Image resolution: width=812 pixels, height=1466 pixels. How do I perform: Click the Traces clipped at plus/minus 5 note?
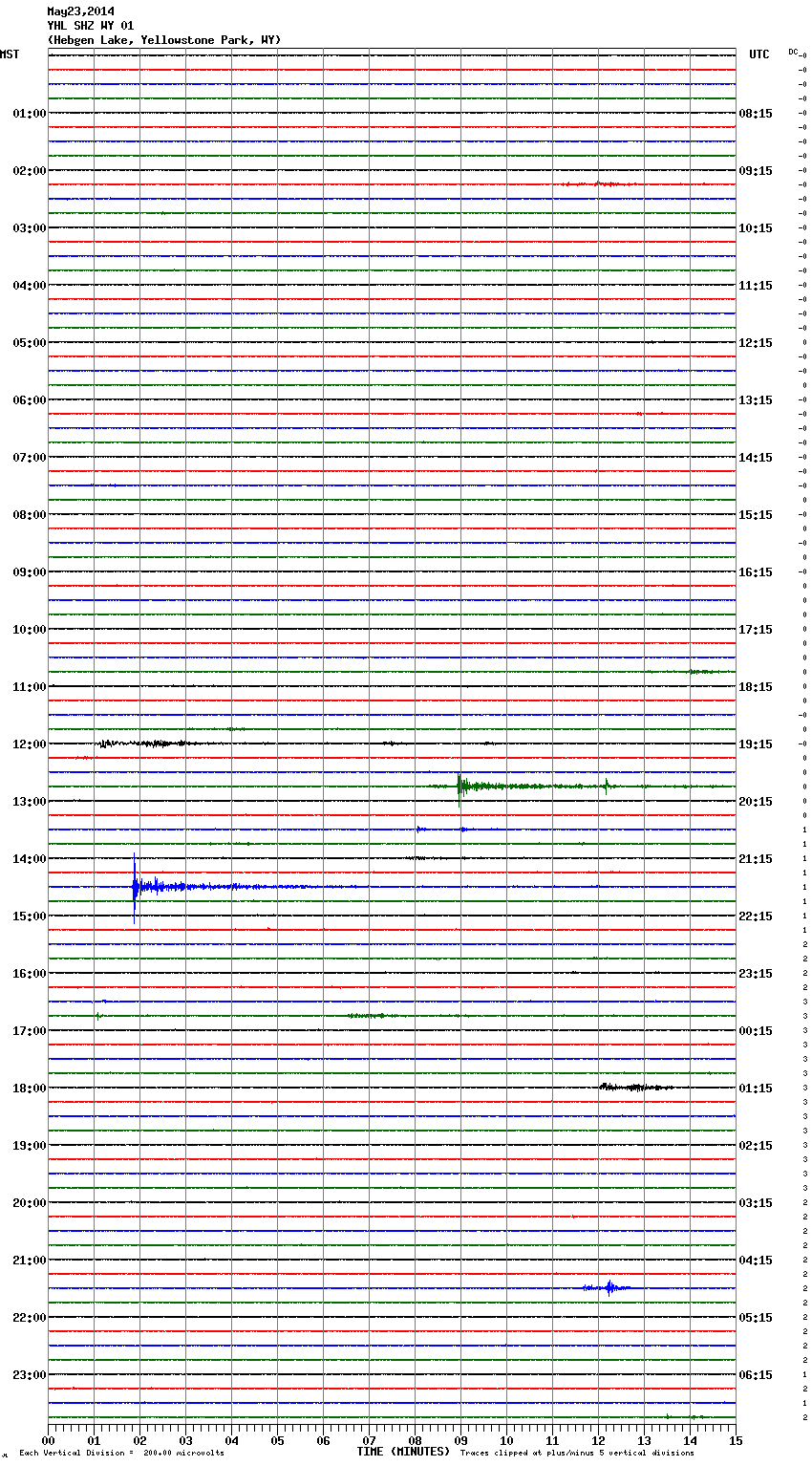tap(577, 1454)
